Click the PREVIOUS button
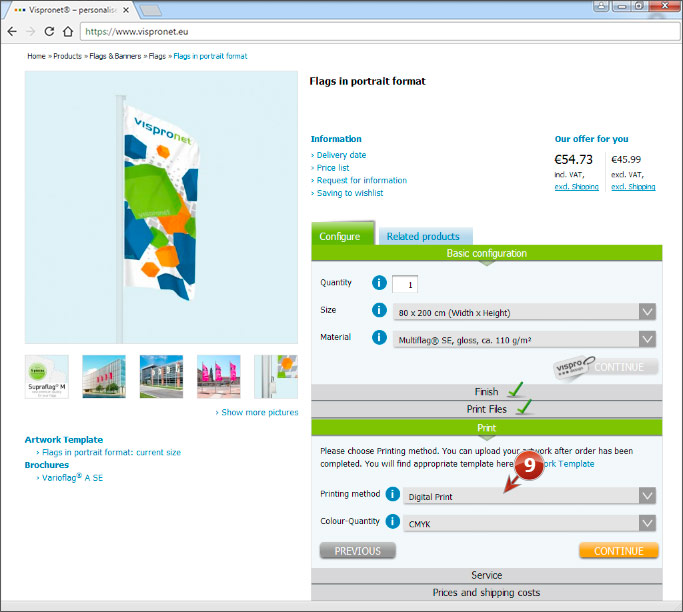This screenshot has height=612, width=683. (358, 551)
